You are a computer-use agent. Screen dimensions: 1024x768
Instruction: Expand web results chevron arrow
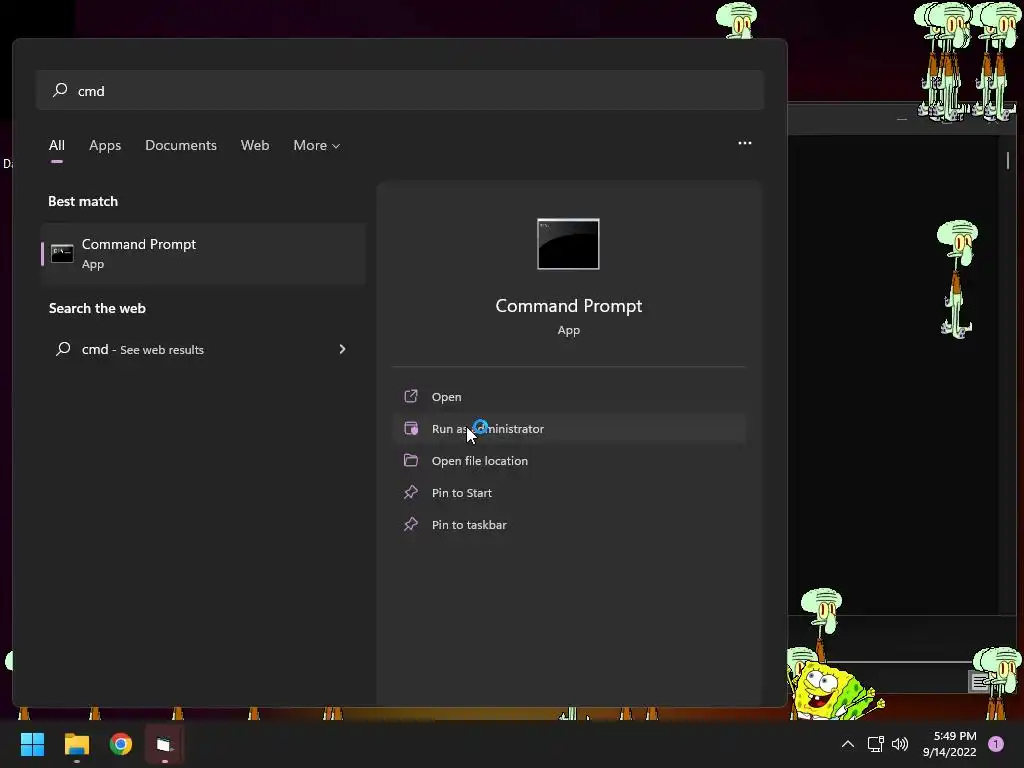point(342,349)
